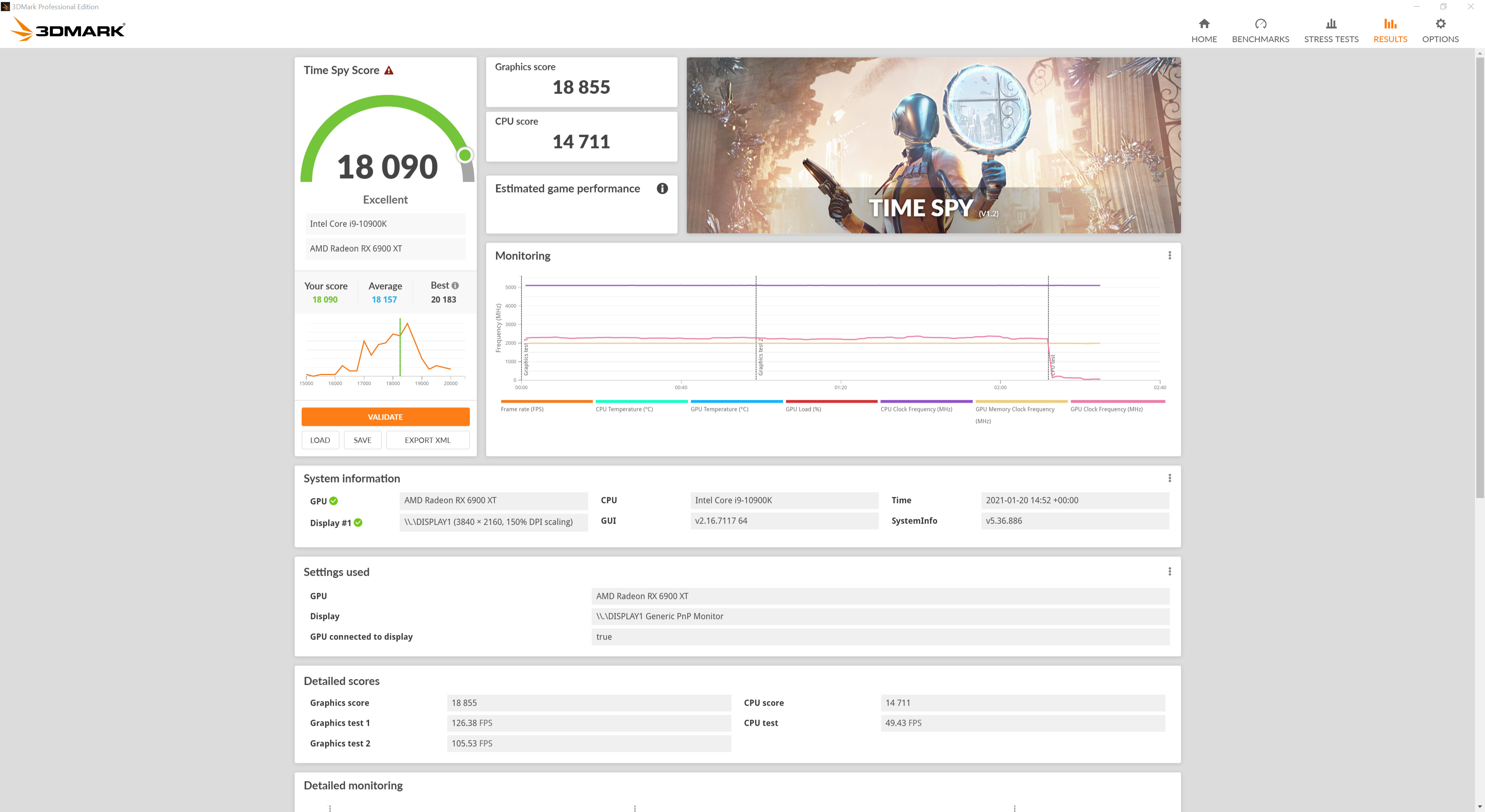
Task: Click the Estimated game performance info icon
Action: pyautogui.click(x=662, y=188)
